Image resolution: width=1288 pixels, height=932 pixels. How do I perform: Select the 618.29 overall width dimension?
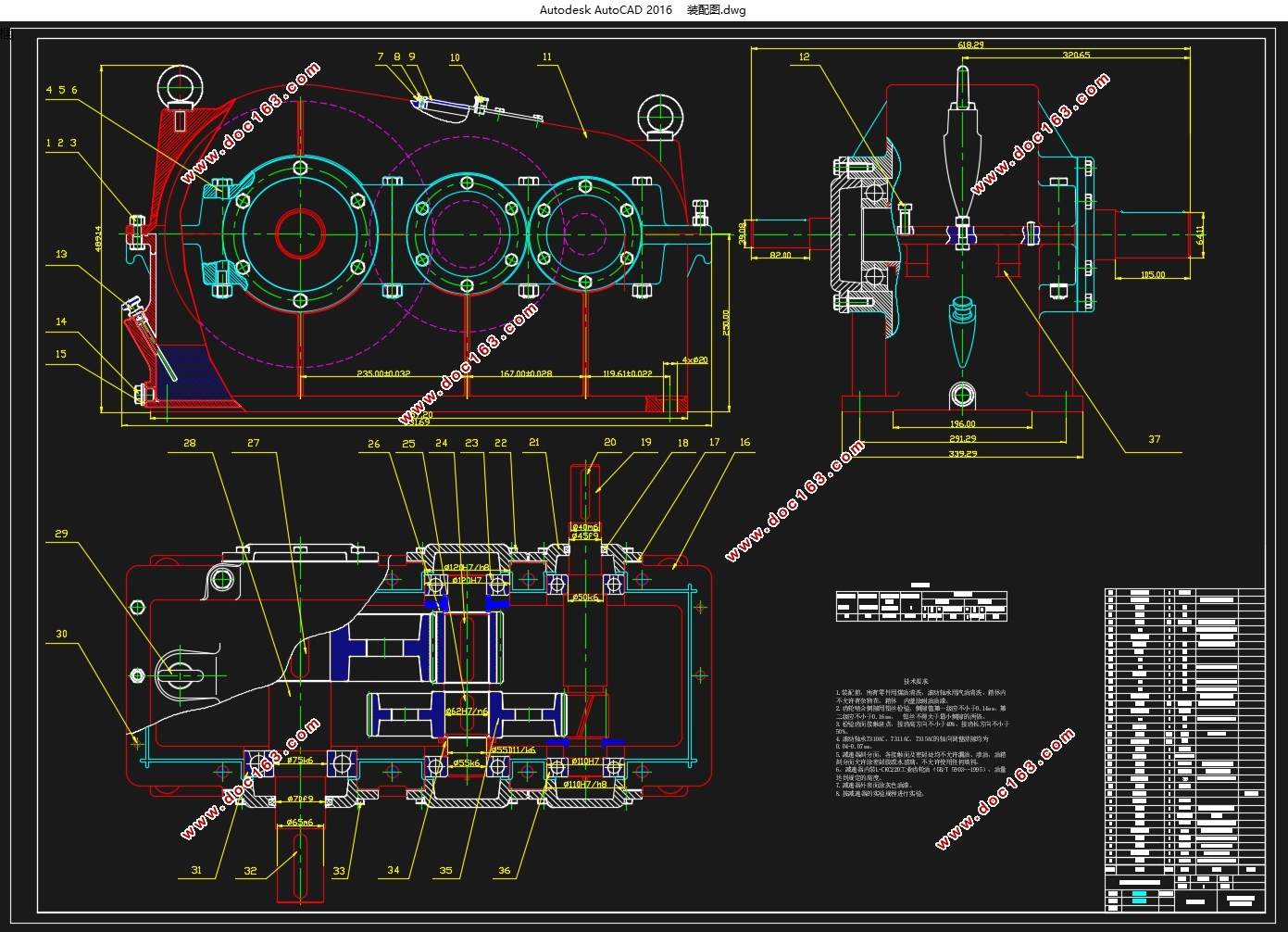(970, 44)
